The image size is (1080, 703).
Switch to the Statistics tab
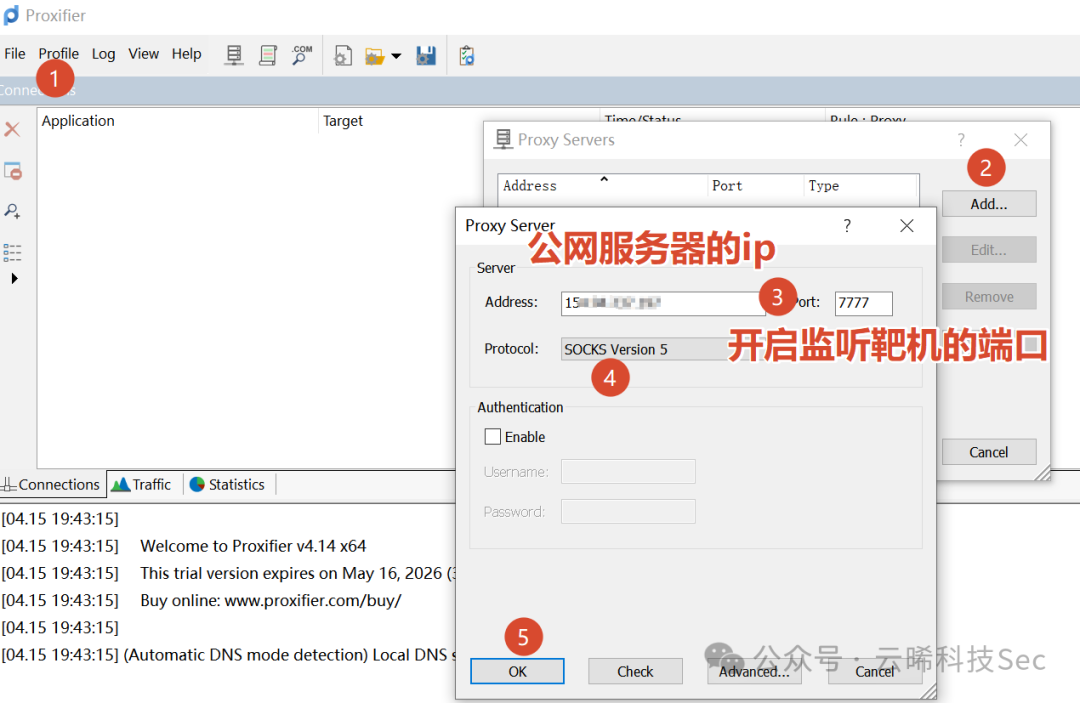[227, 485]
